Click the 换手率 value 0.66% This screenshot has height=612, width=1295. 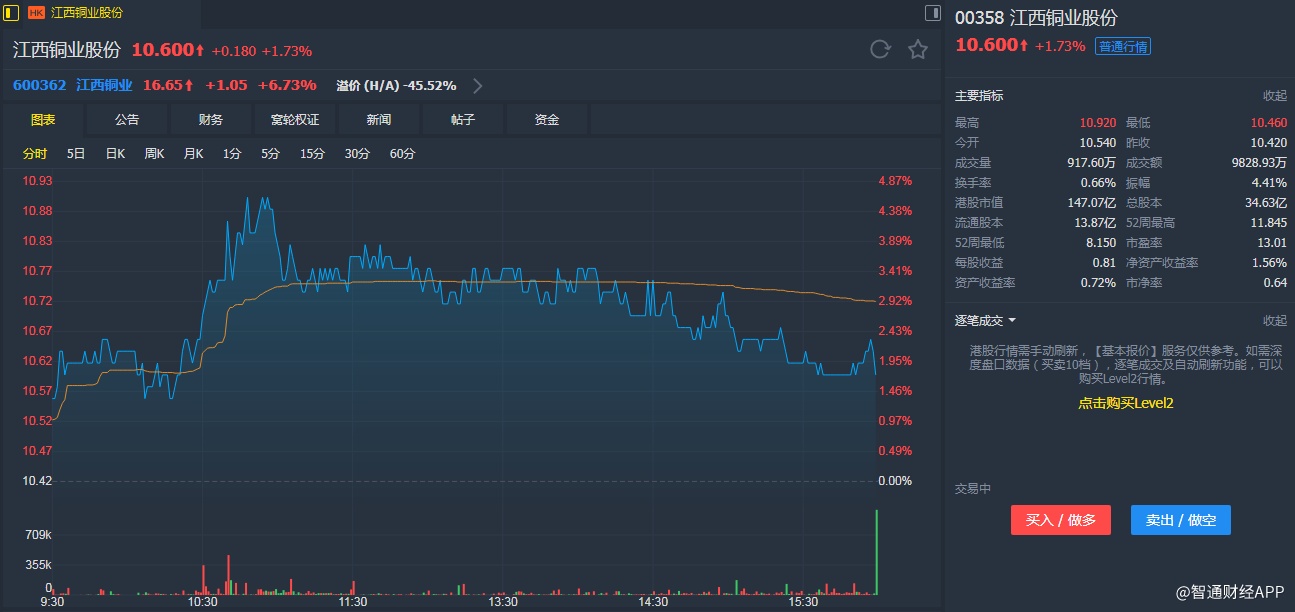[1098, 182]
